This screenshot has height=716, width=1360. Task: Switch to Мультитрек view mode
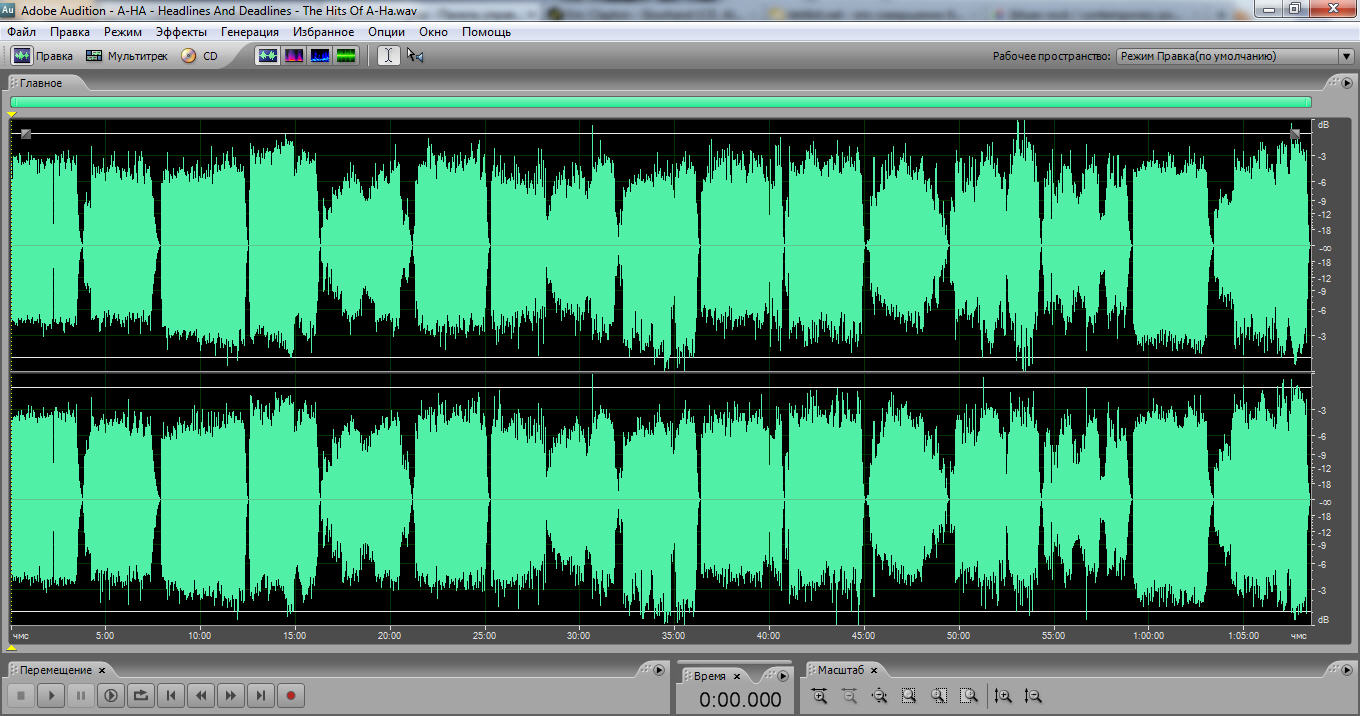pyautogui.click(x=127, y=56)
